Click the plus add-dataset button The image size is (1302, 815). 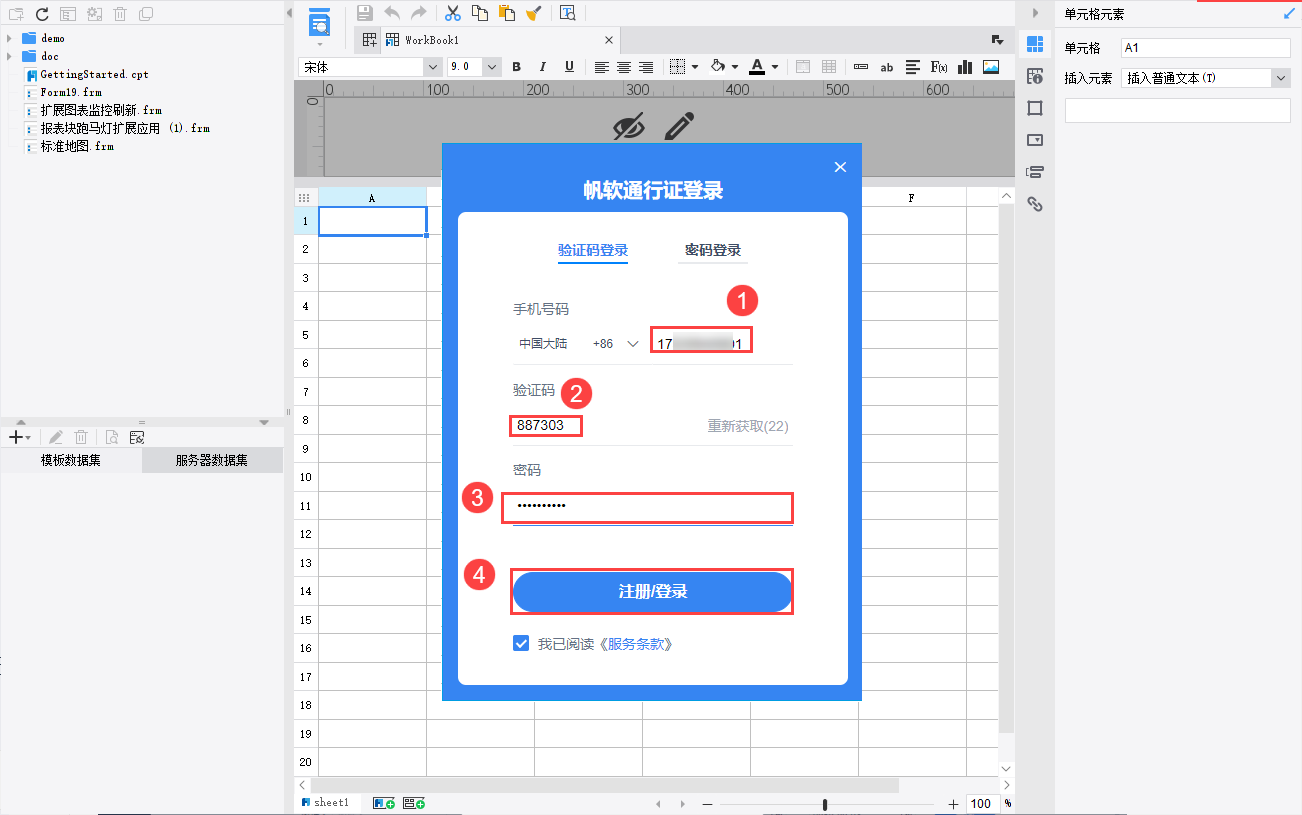click(15, 437)
